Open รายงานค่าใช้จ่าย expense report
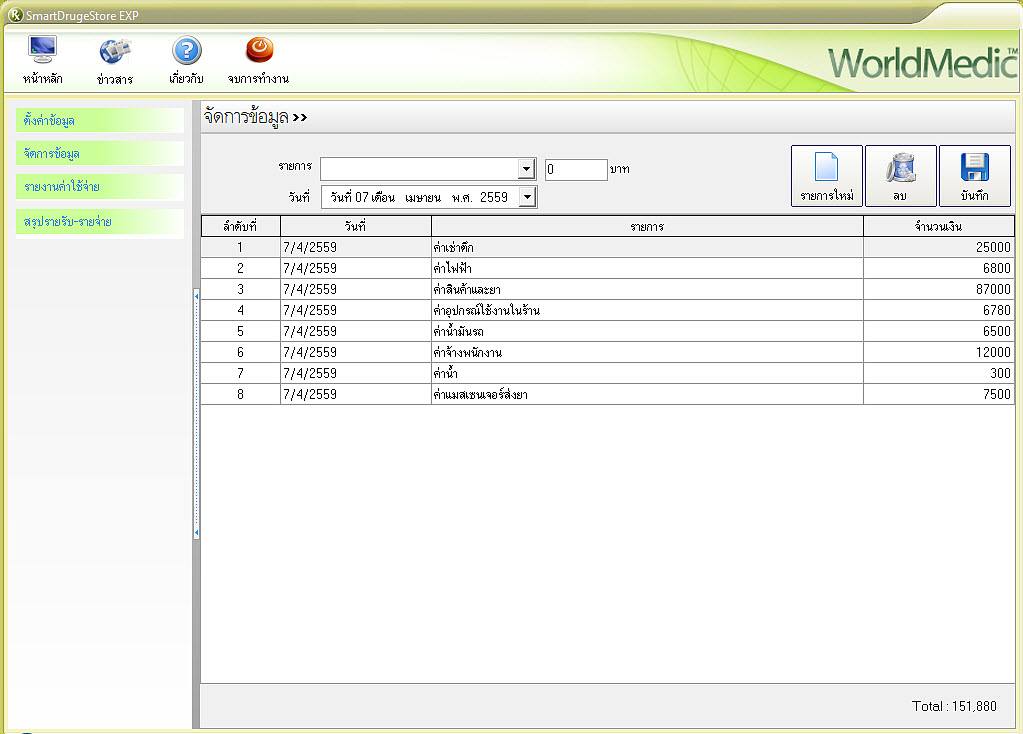Image resolution: width=1023 pixels, height=734 pixels. (100, 187)
